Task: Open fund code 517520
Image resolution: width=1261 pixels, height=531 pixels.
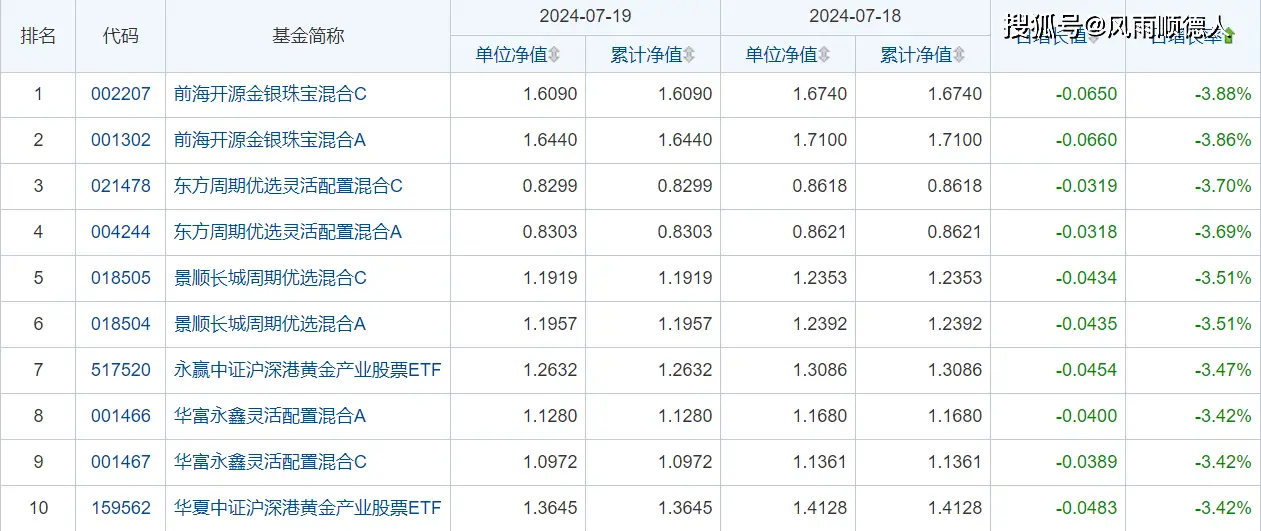Action: pos(121,370)
